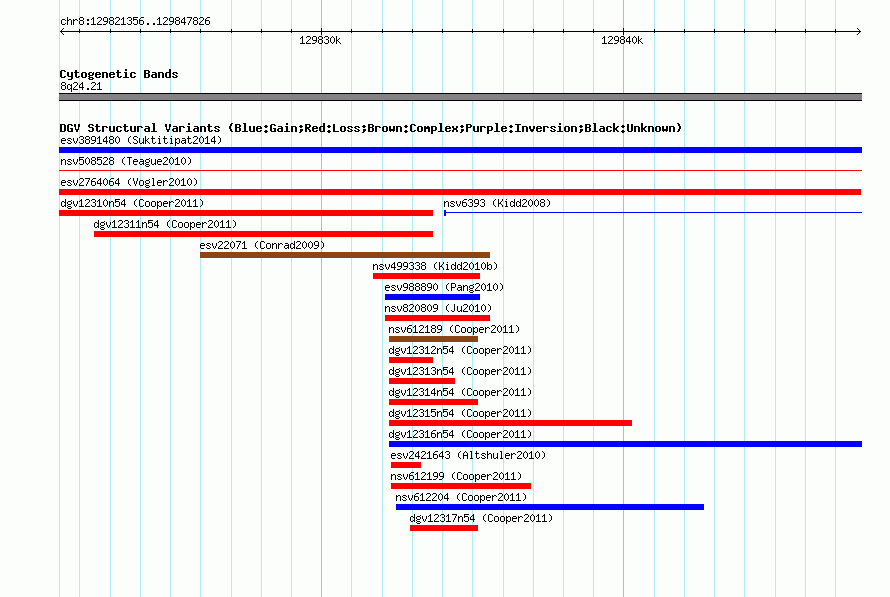Select the dgv12313n54 (Cooper2011) label
Screen dimensions: 890x597
point(460,371)
